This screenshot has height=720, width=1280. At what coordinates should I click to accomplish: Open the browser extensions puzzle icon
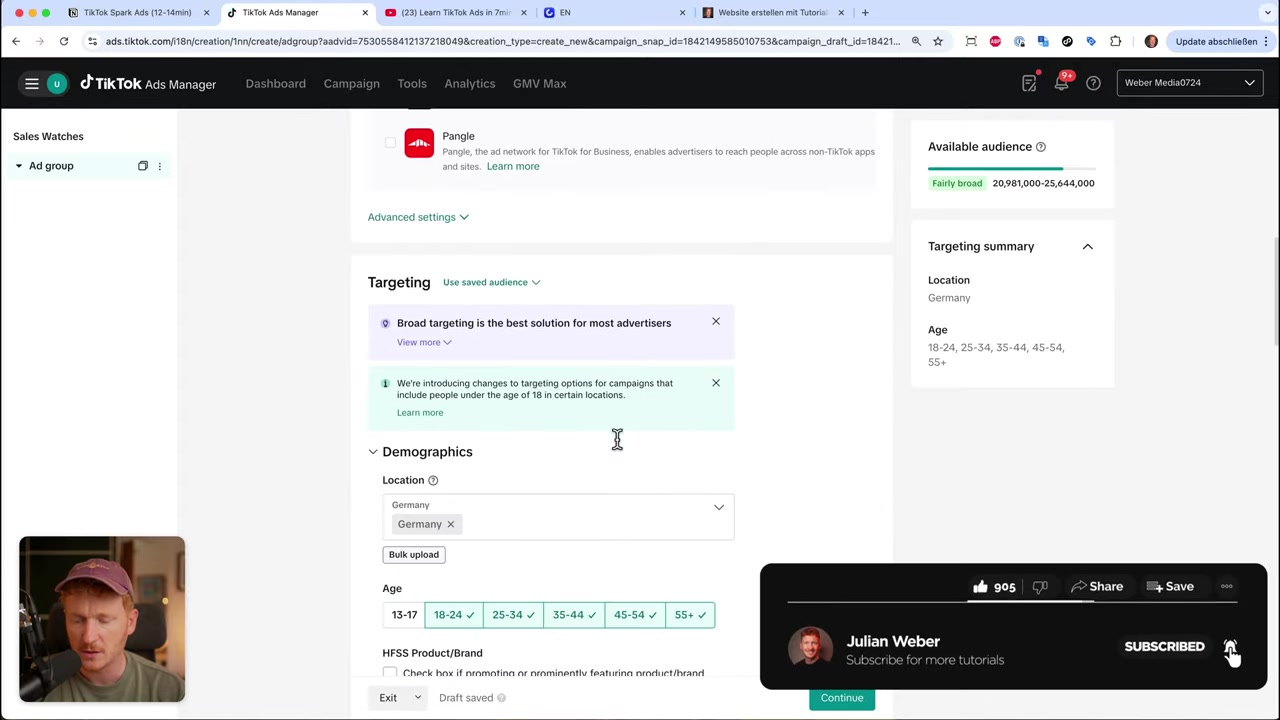[x=1116, y=41]
